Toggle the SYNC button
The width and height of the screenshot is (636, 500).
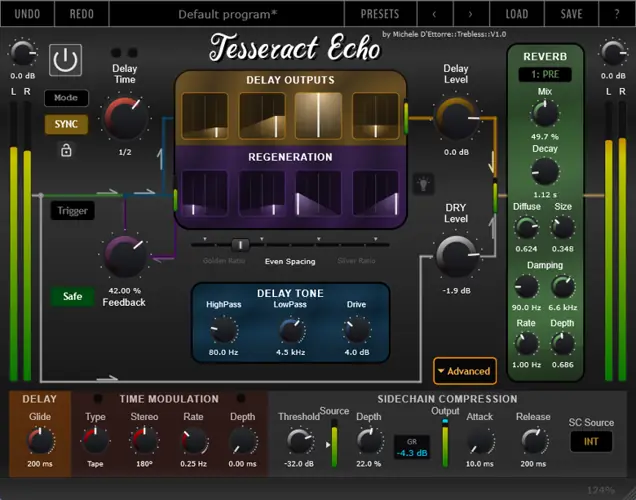coord(66,124)
